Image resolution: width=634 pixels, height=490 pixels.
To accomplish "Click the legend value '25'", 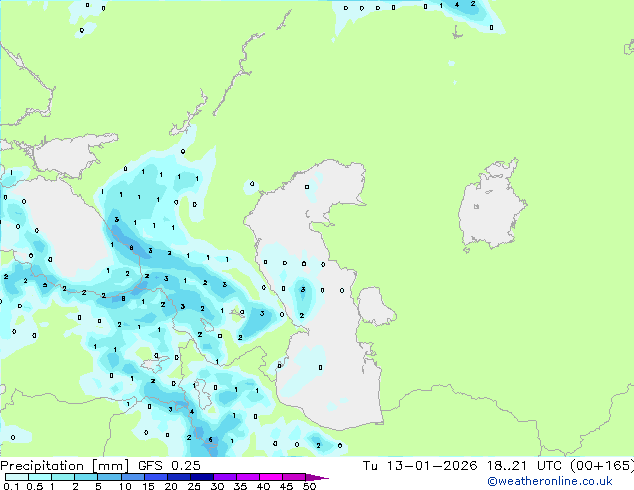I will [x=194, y=486].
